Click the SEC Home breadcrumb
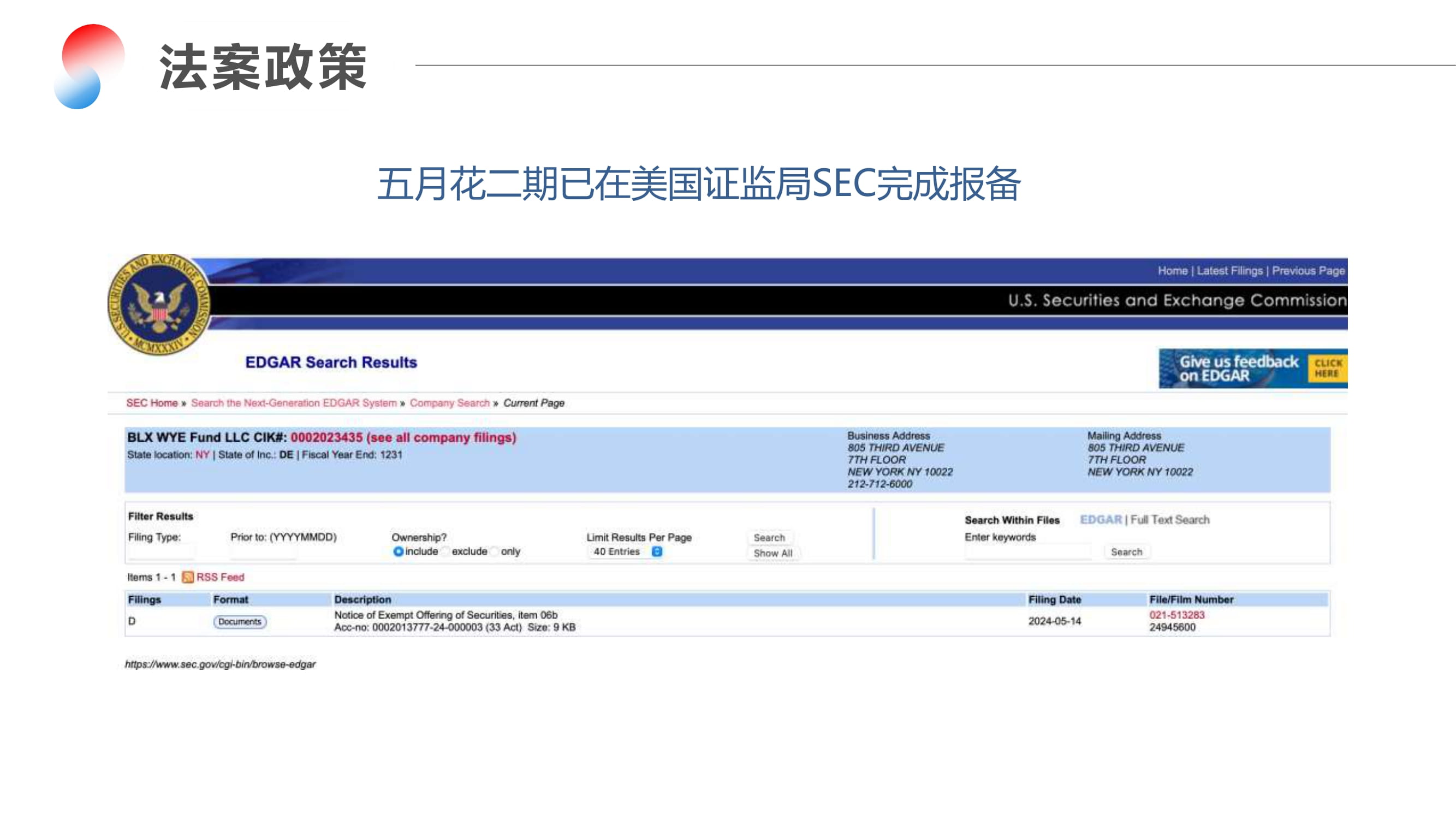The width and height of the screenshot is (1456, 819). pos(151,403)
